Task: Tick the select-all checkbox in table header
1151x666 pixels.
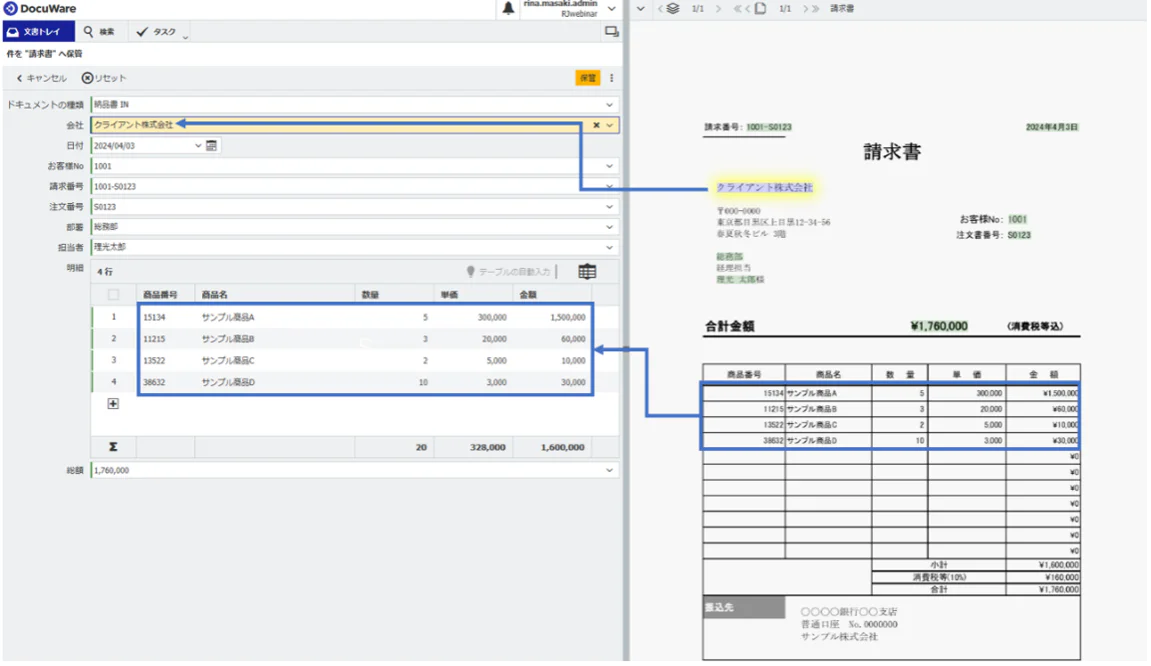Action: pyautogui.click(x=113, y=294)
